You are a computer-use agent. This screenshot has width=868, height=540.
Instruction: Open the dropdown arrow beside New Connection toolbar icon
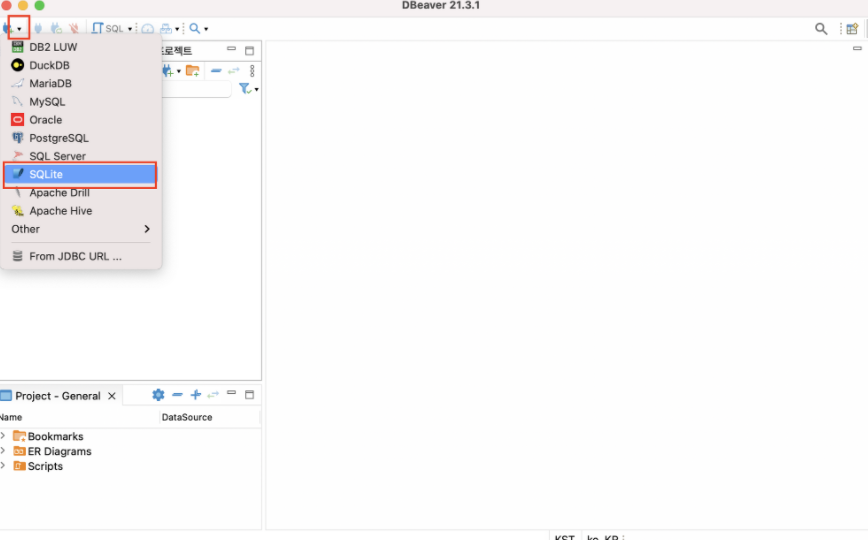click(x=19, y=29)
